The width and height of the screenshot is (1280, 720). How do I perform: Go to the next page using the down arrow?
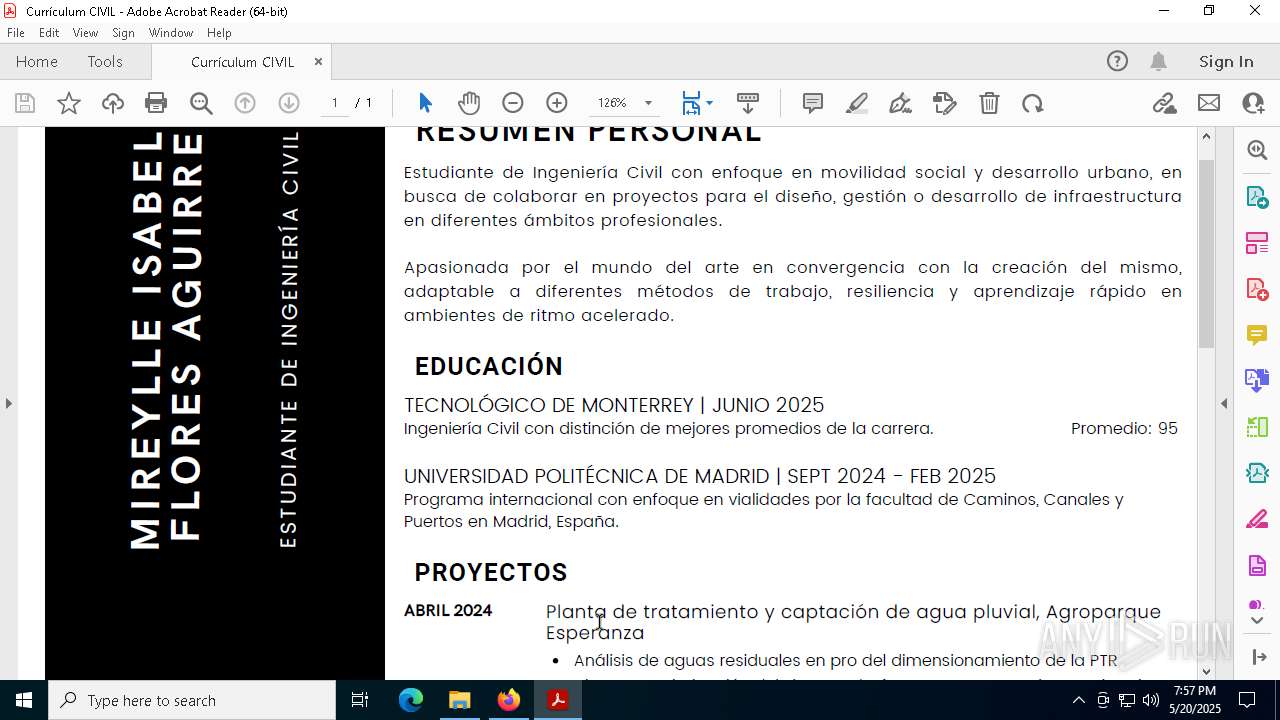(289, 103)
